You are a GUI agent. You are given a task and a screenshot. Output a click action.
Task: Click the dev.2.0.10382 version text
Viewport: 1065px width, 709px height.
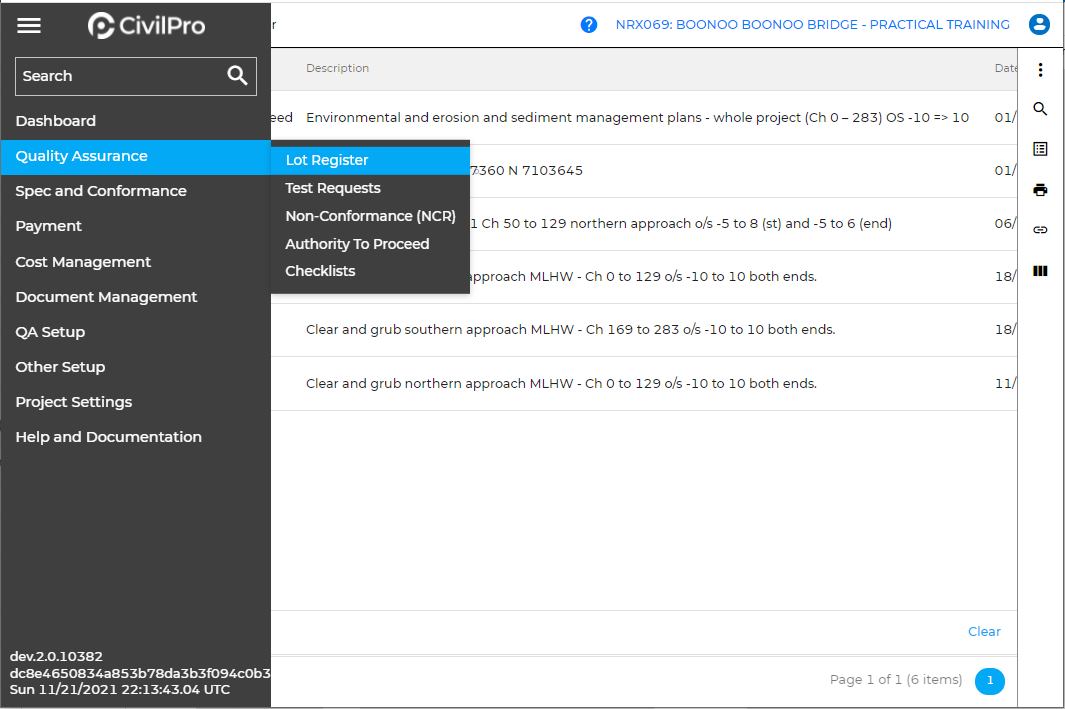[x=56, y=657]
